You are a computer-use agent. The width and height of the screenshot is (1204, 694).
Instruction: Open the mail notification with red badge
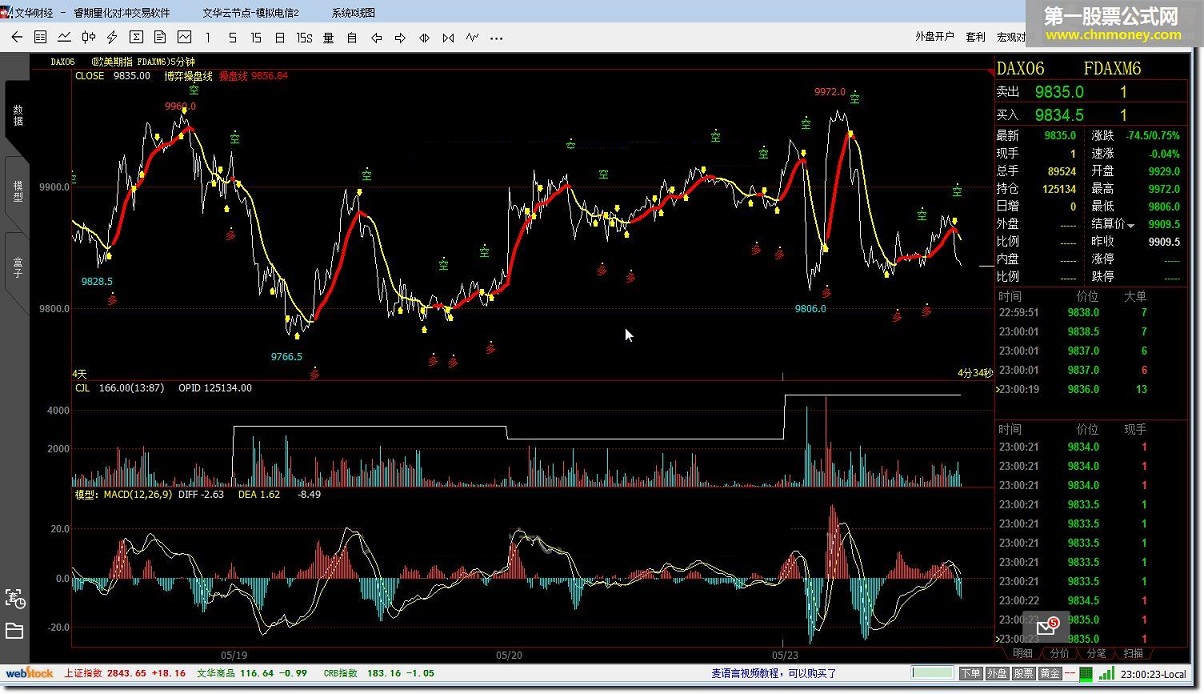(1047, 627)
